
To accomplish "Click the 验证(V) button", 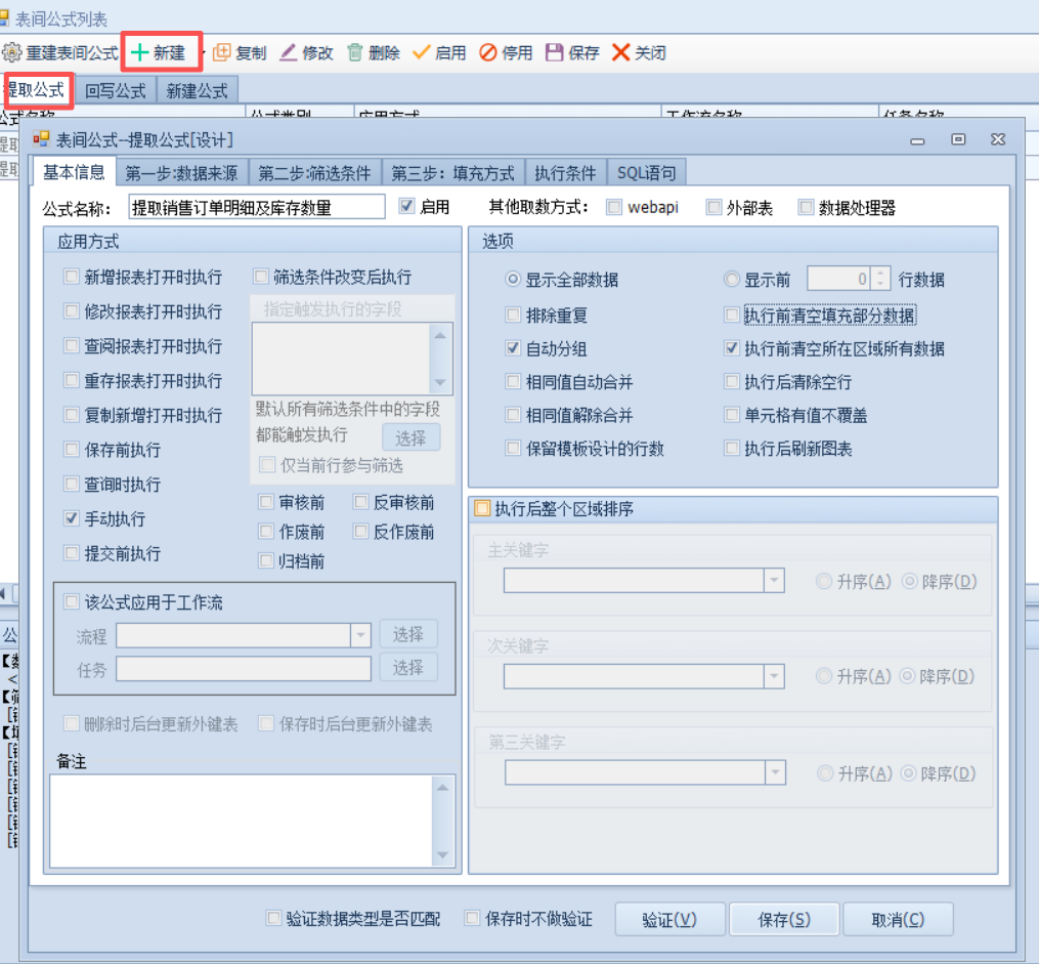I will coord(668,919).
